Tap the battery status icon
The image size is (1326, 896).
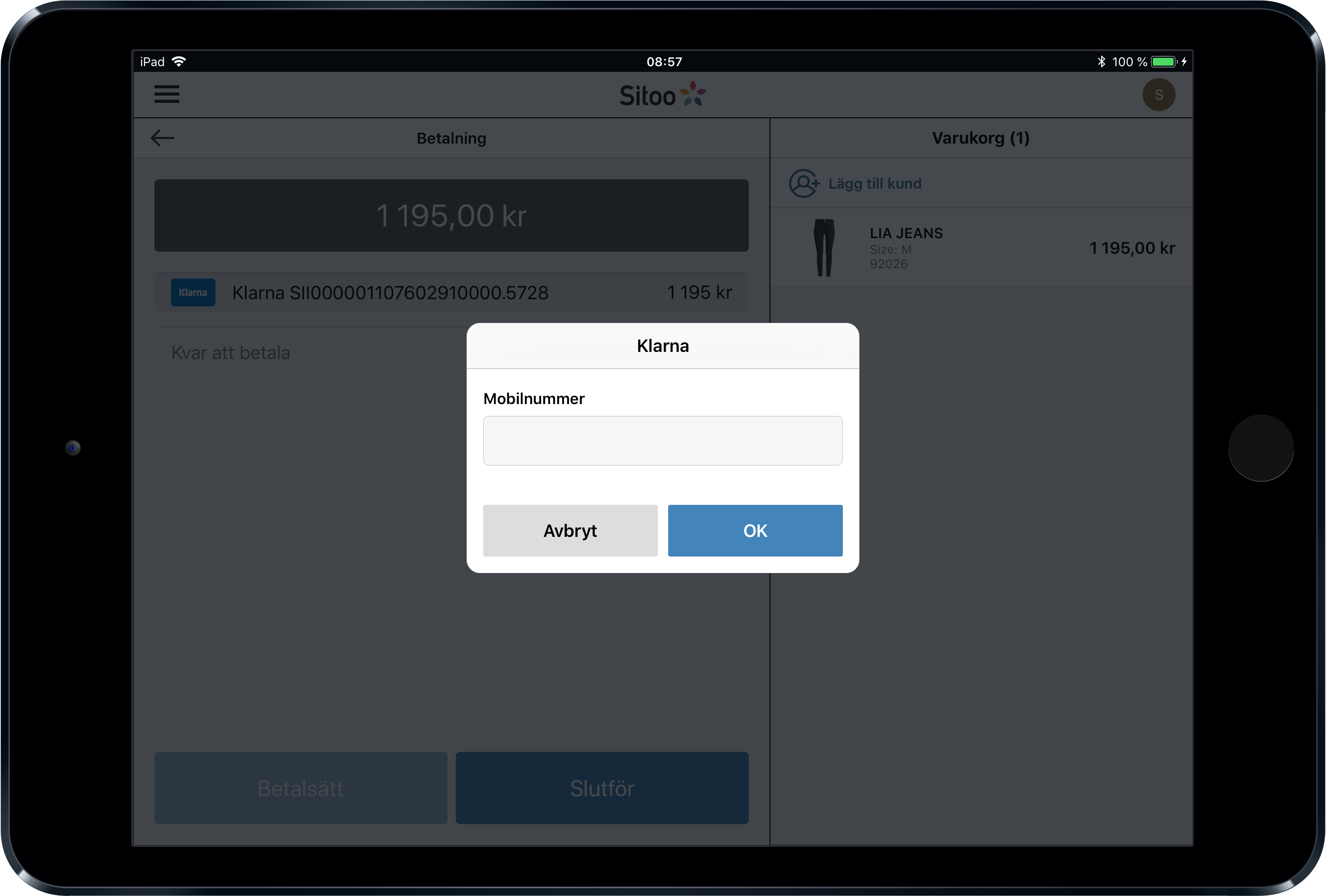click(x=1164, y=61)
